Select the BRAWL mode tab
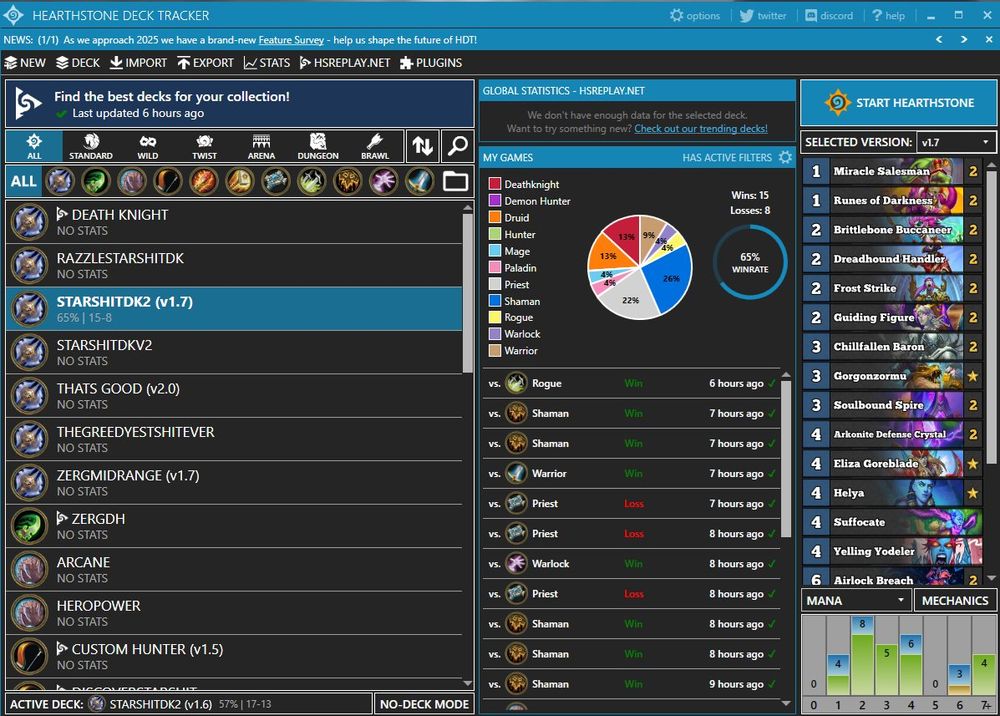Viewport: 1000px width, 716px height. (x=375, y=146)
